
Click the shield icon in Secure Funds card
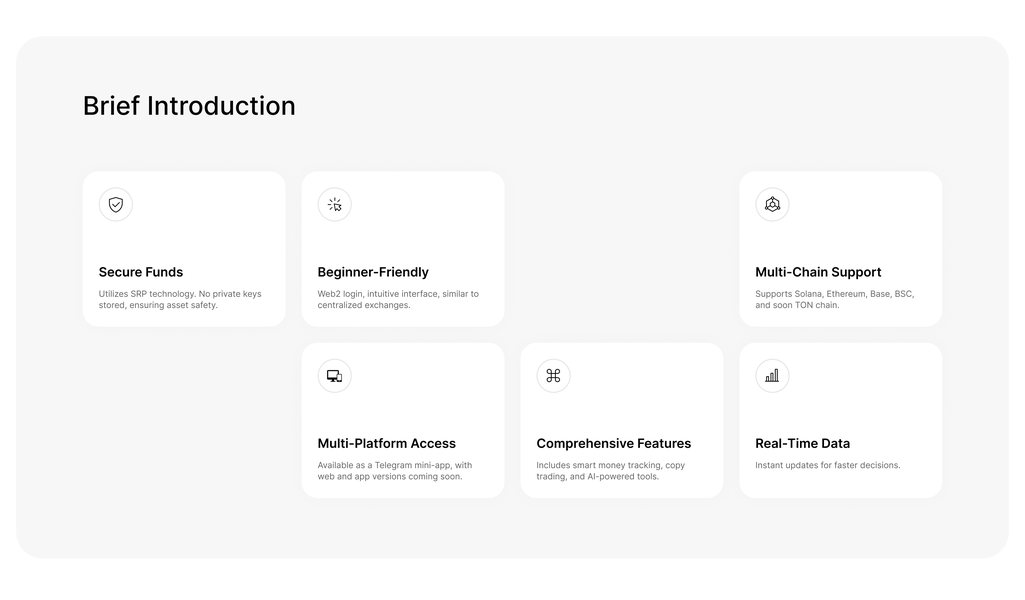[116, 205]
